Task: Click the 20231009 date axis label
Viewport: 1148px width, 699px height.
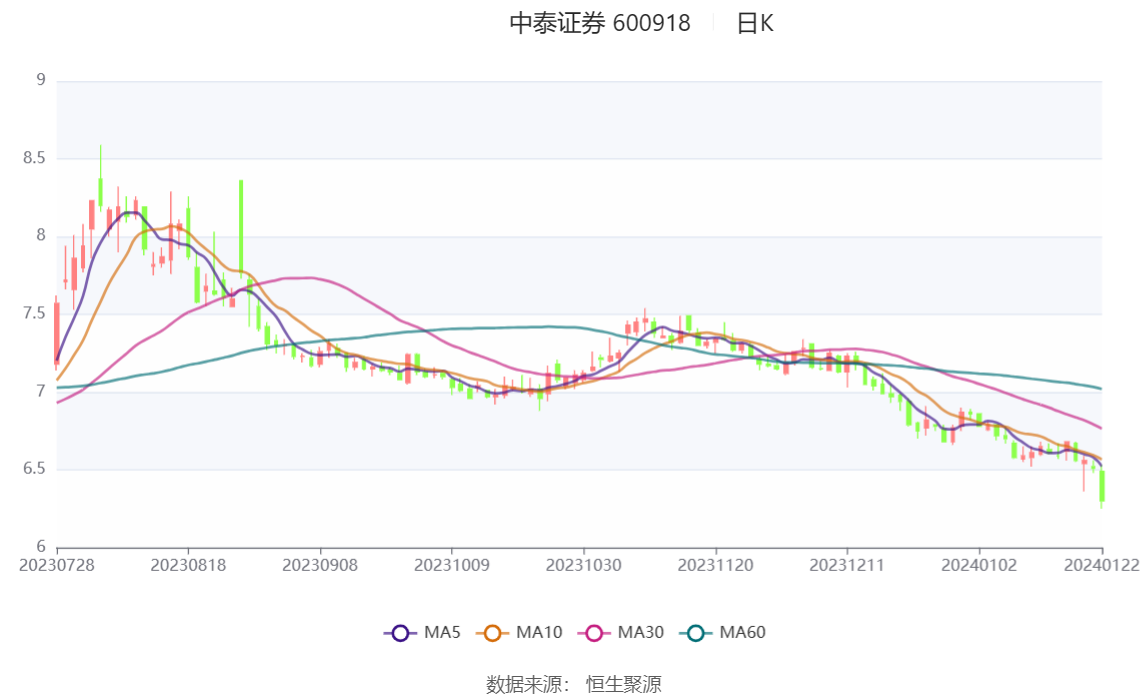Action: click(452, 566)
